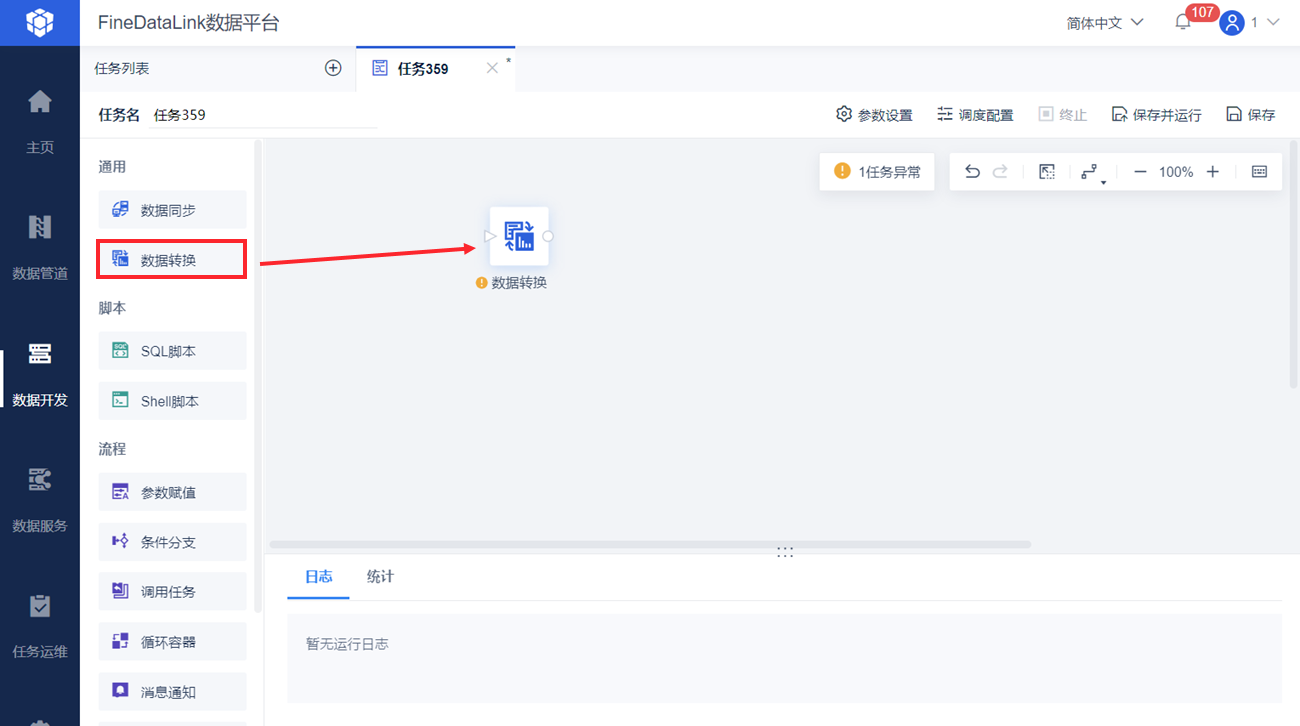Zoom out the canvas with minus
Screen dimensions: 1300x726
click(1140, 172)
